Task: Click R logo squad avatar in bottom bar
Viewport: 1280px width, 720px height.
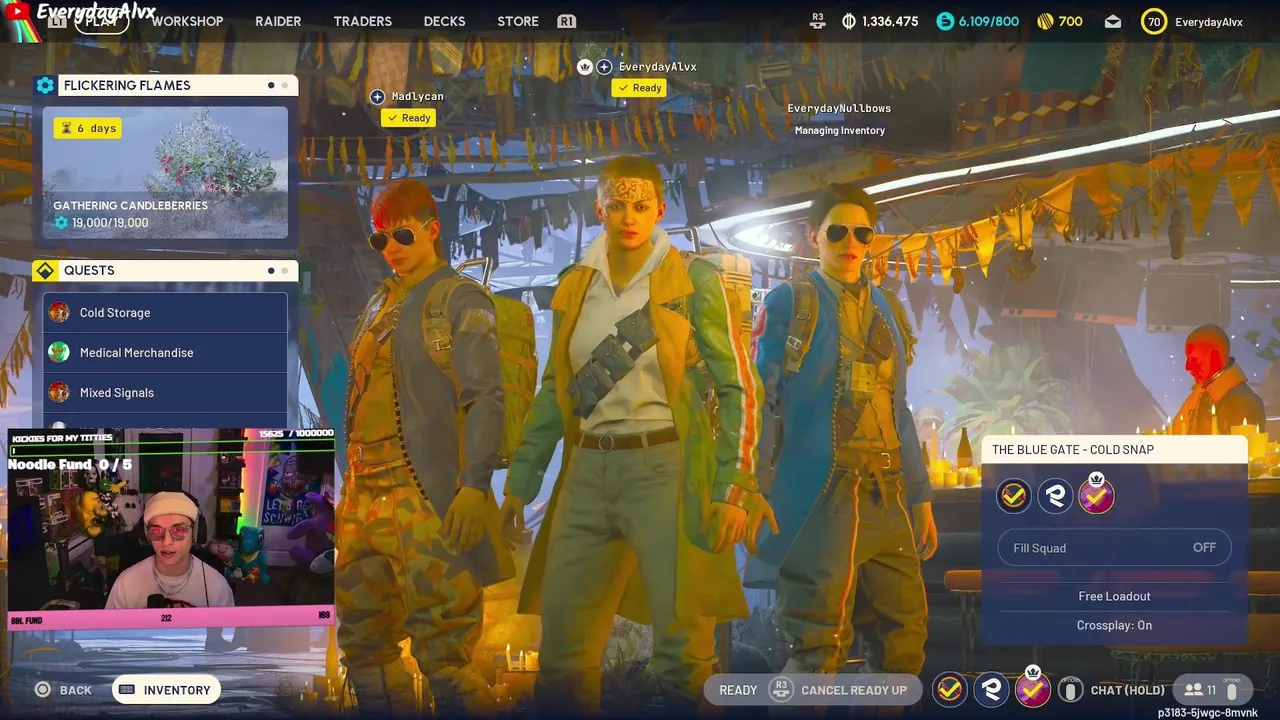Action: [x=991, y=689]
